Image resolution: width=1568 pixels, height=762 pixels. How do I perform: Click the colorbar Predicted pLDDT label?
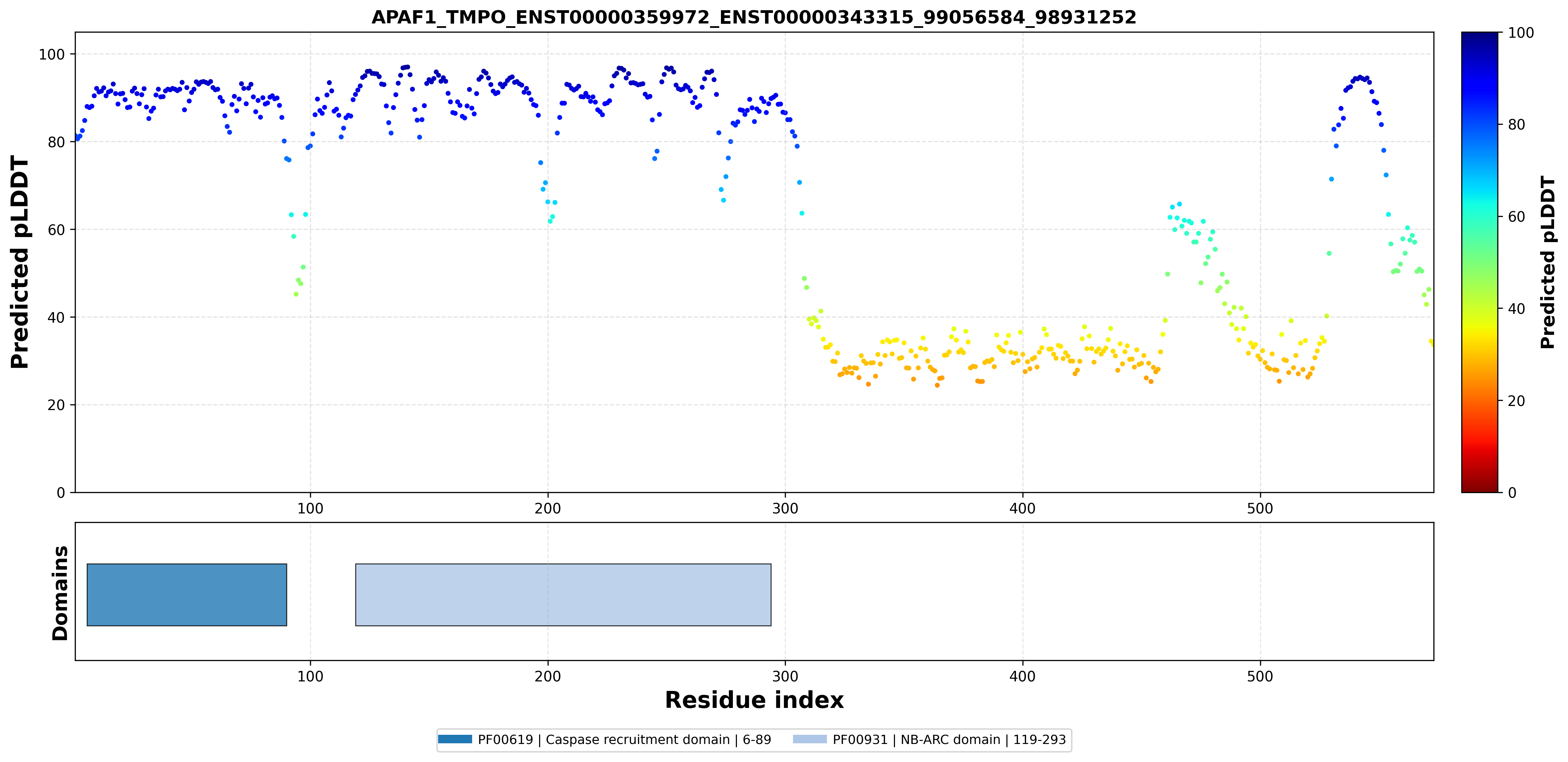1547,262
